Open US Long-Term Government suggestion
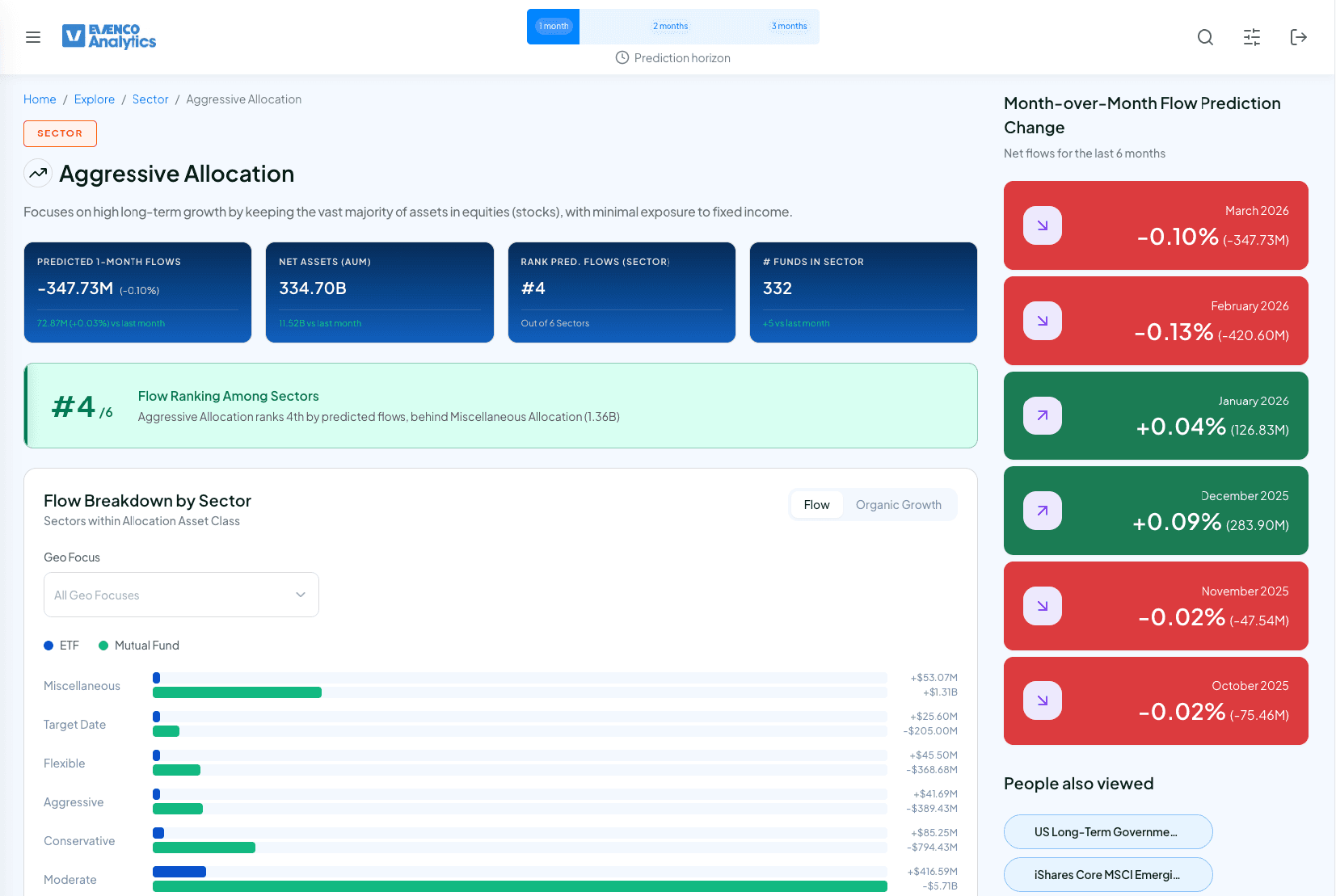Image resolution: width=1336 pixels, height=896 pixels. (x=1108, y=832)
